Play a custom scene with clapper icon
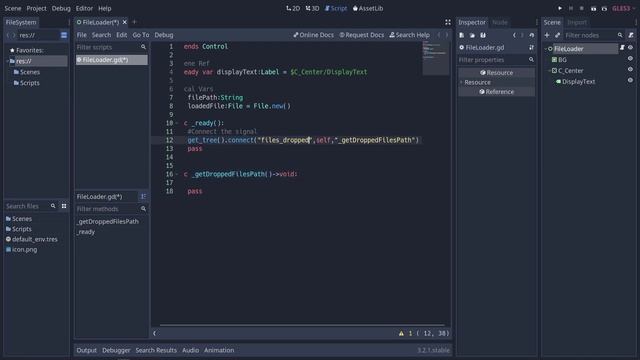This screenshot has width=640, height=360. (604, 8)
